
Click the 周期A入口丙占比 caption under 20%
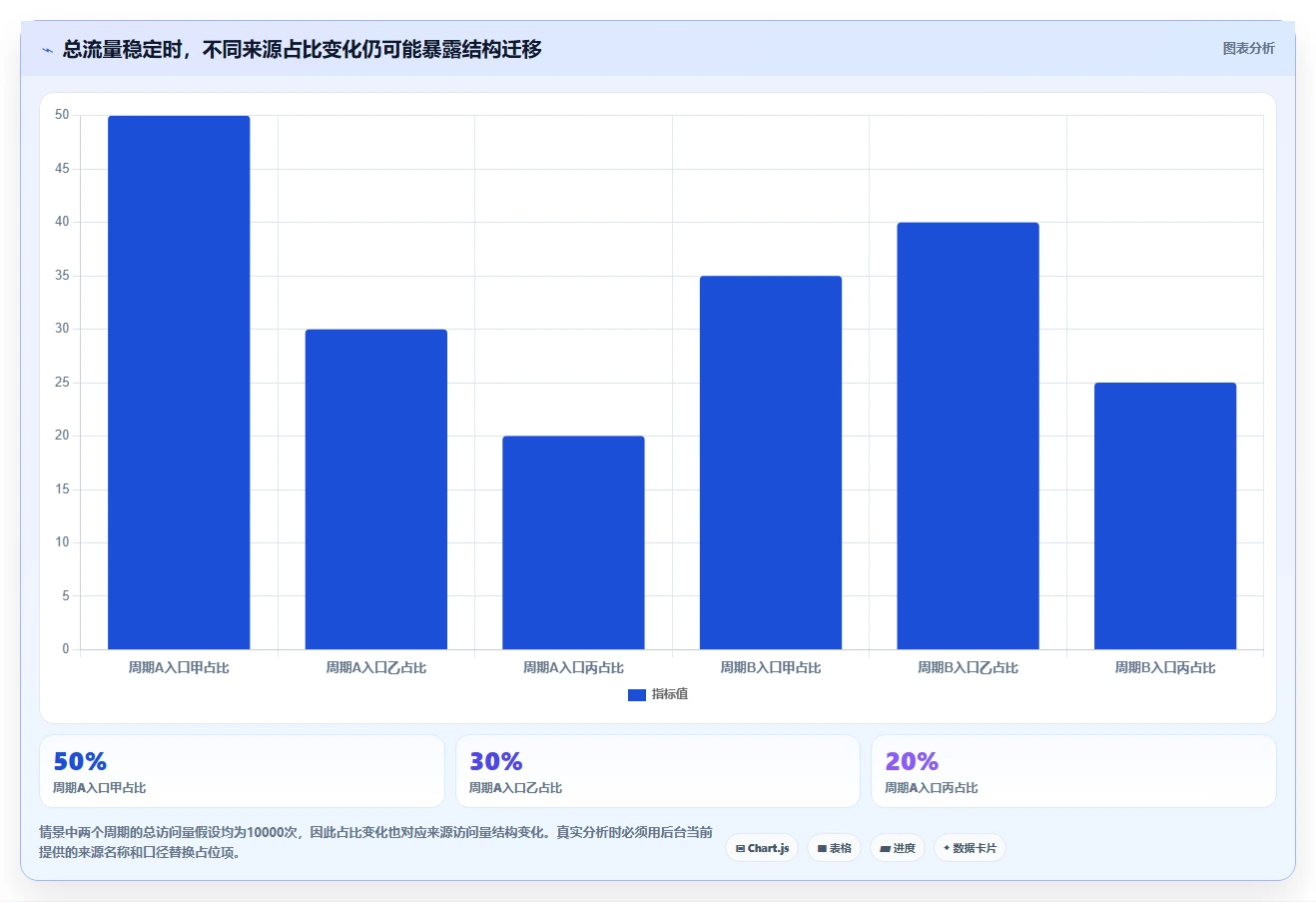pyautogui.click(x=932, y=788)
